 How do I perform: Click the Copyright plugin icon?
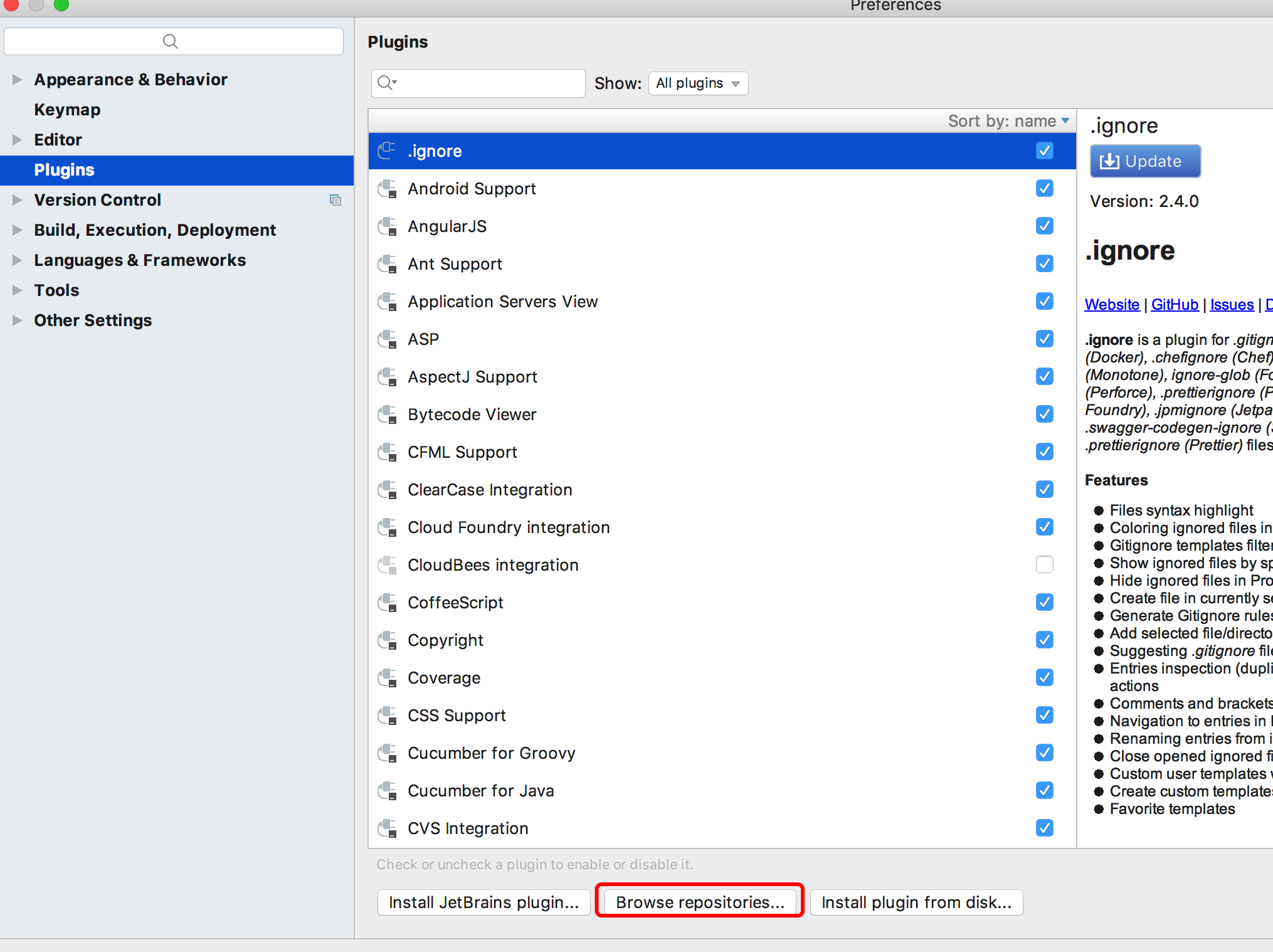[387, 640]
